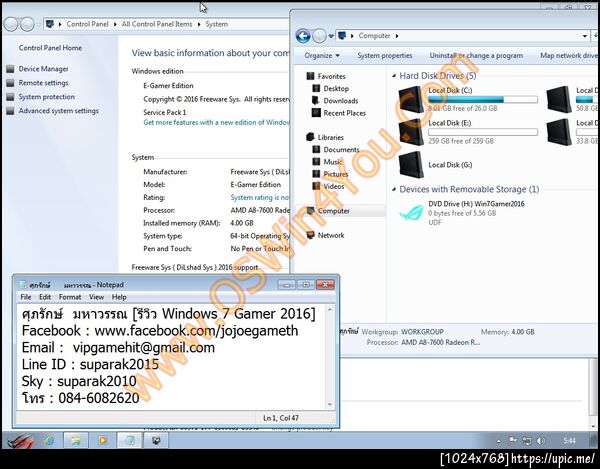Click volume speaker icon in system tray
Image resolution: width=600 pixels, height=469 pixels.
tap(540, 441)
